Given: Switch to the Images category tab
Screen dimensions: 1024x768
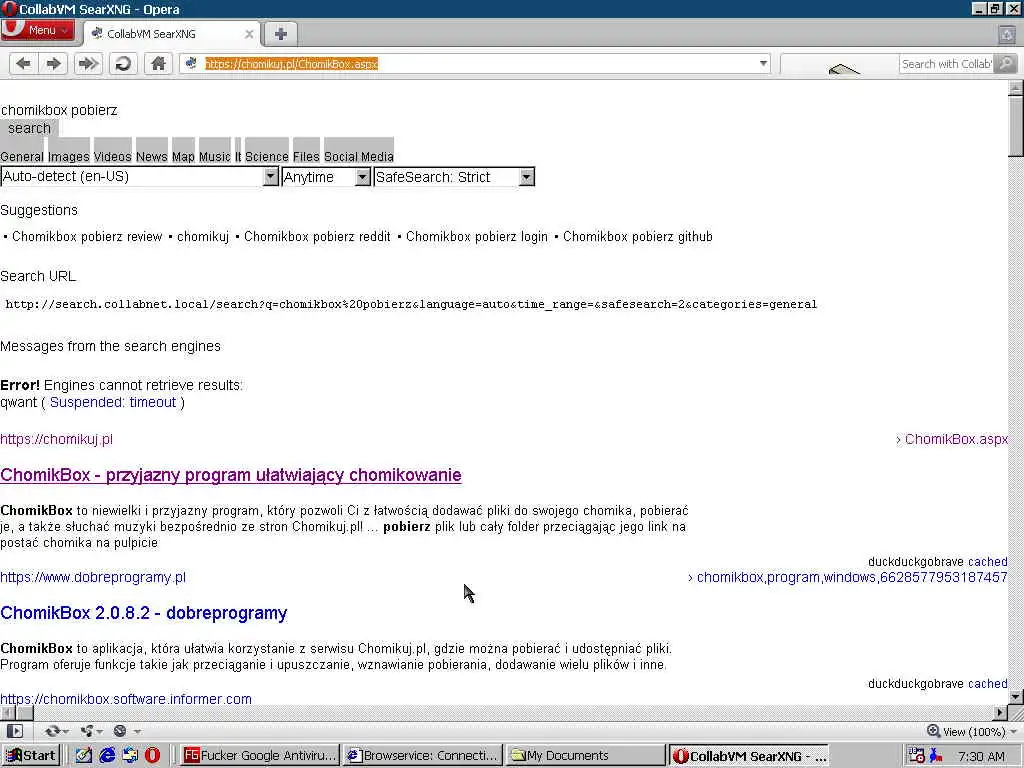Looking at the screenshot, I should pyautogui.click(x=69, y=157).
